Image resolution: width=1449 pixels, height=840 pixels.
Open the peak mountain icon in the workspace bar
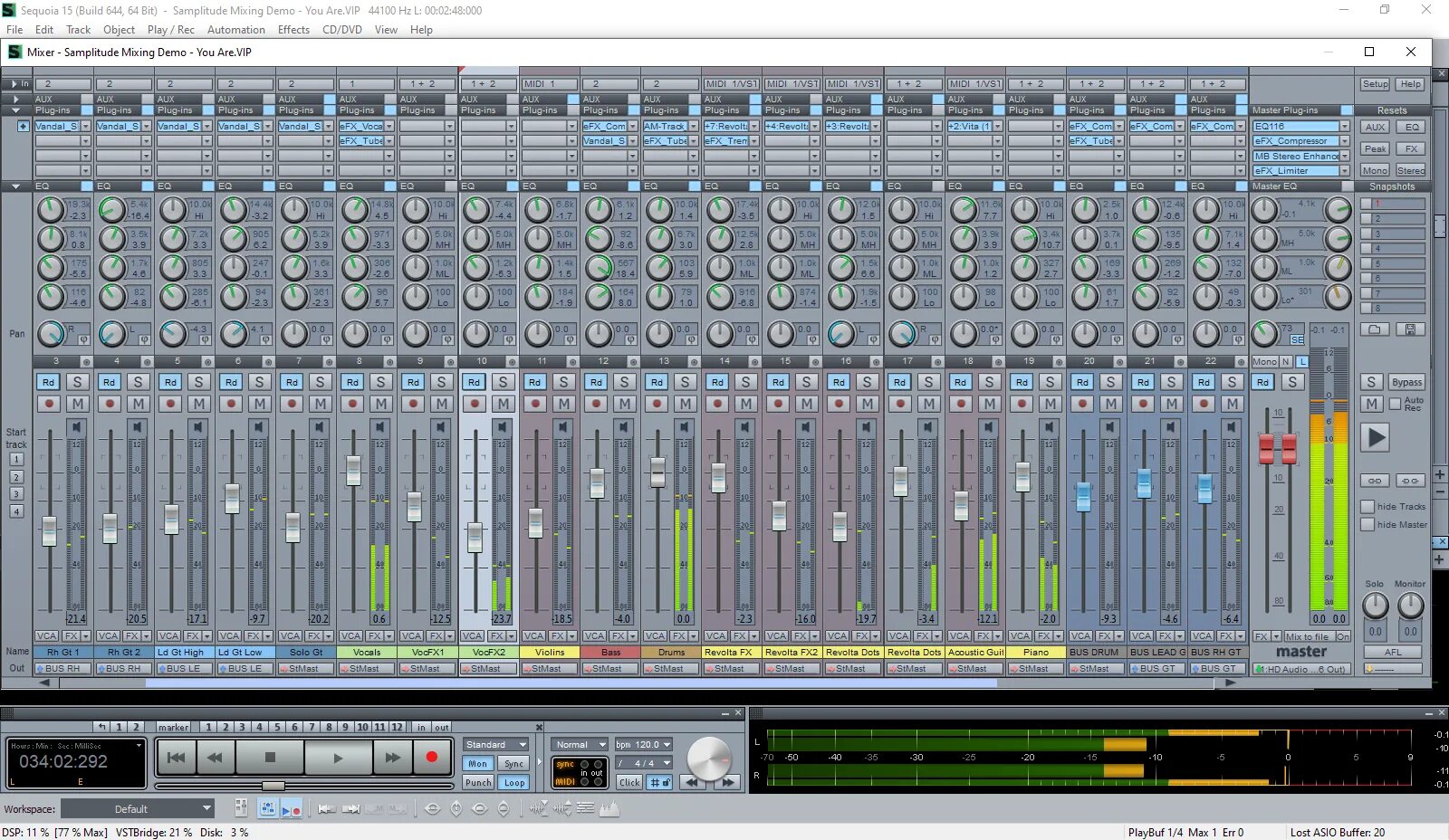pos(609,808)
